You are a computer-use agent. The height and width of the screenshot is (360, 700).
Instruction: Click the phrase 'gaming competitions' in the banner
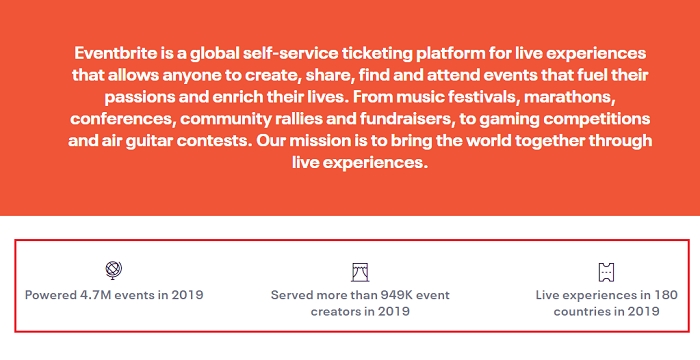[564, 119]
